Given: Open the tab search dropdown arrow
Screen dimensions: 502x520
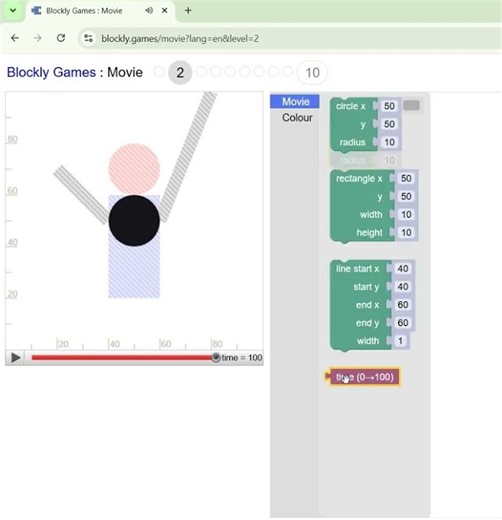Looking at the screenshot, I should point(13,10).
